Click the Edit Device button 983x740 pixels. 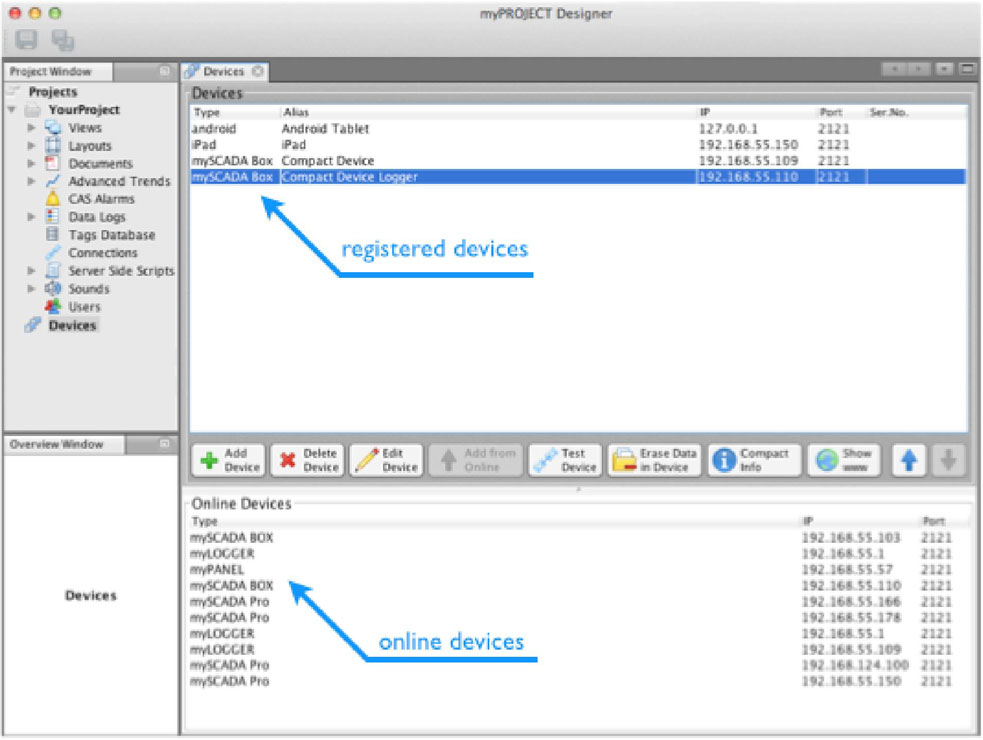(387, 460)
